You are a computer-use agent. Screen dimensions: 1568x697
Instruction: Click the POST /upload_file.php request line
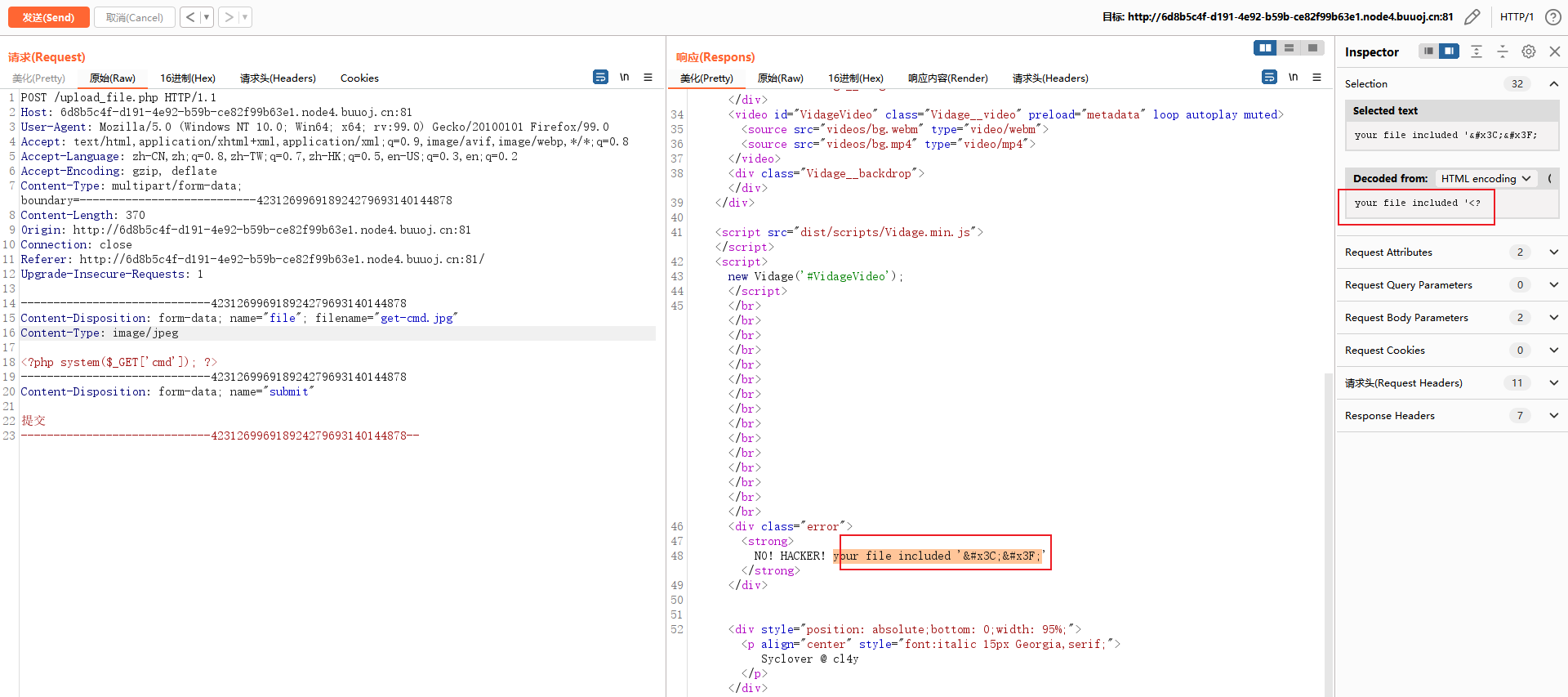118,97
